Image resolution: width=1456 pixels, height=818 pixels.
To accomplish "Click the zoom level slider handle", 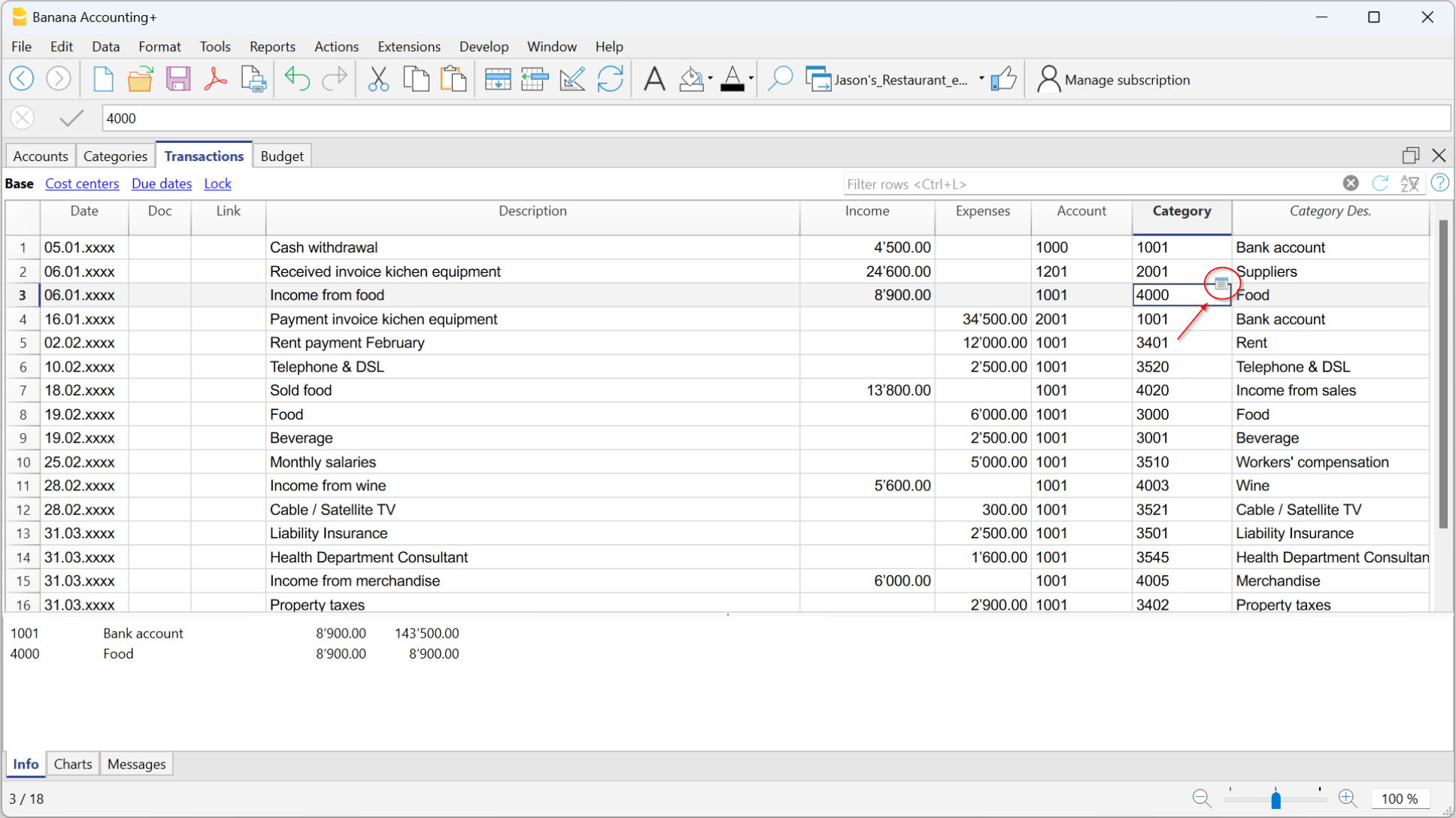I will [1276, 799].
